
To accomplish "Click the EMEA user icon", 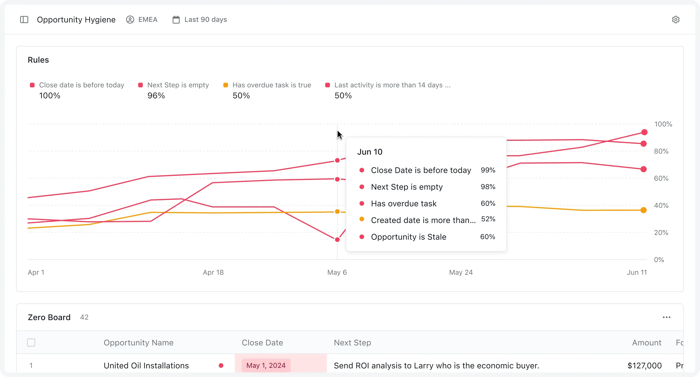I will 130,20.
